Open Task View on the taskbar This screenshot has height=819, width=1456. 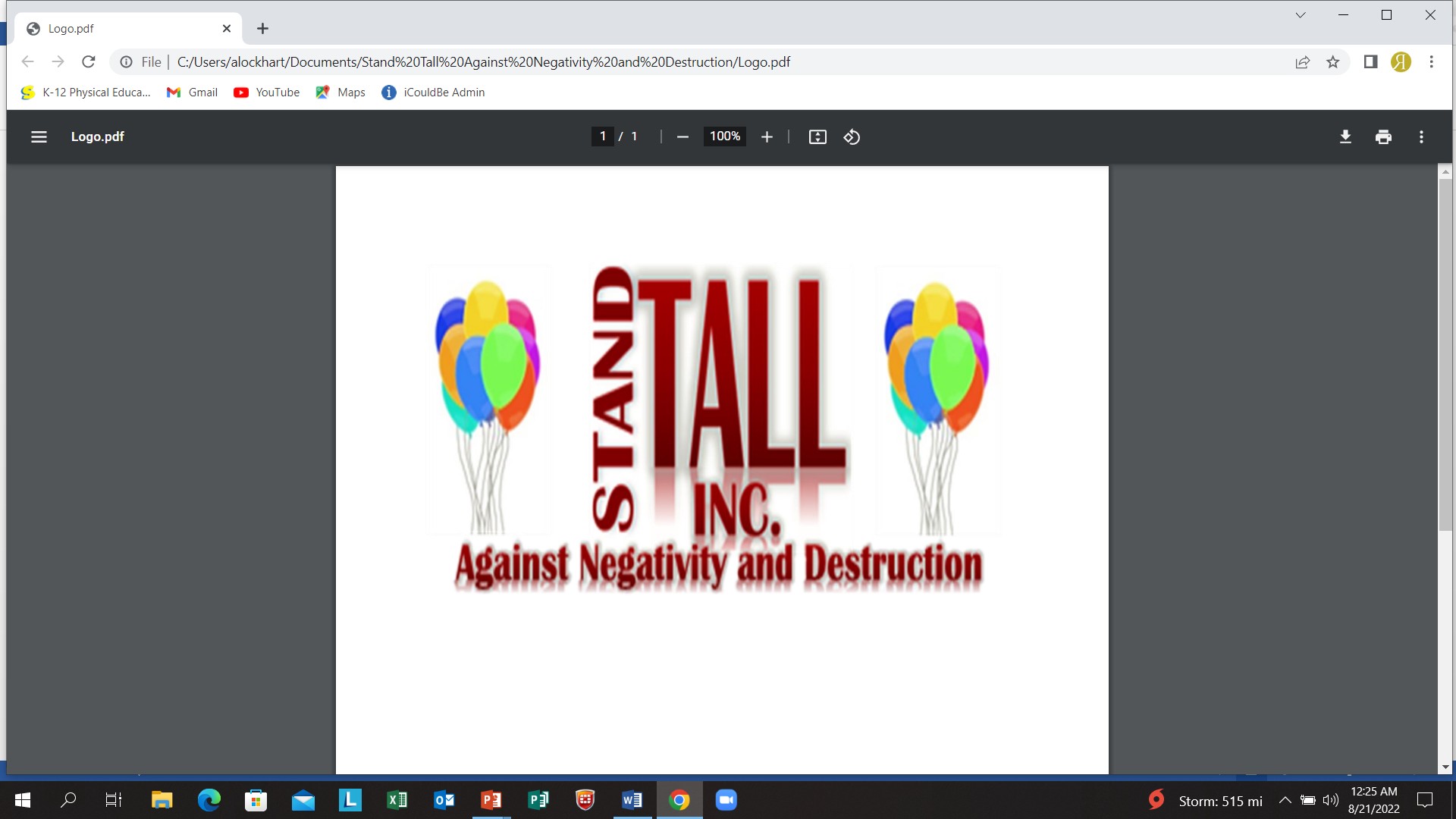114,800
